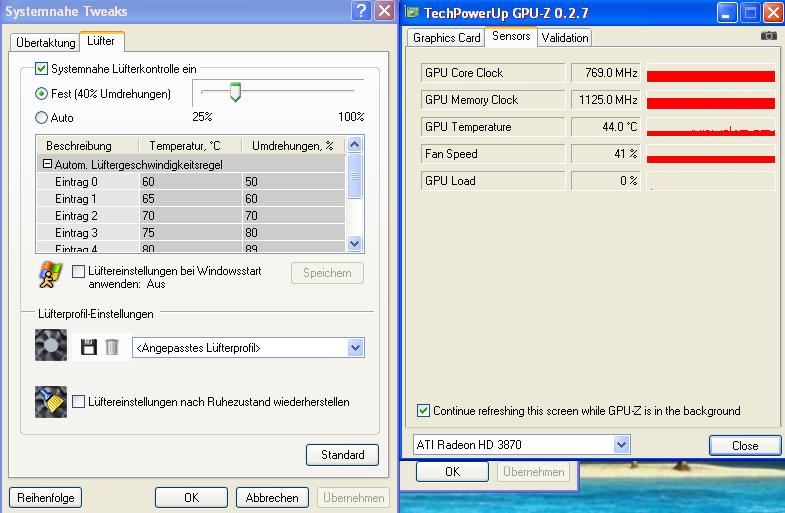Open the Validation tab in GPU-Z

565,38
